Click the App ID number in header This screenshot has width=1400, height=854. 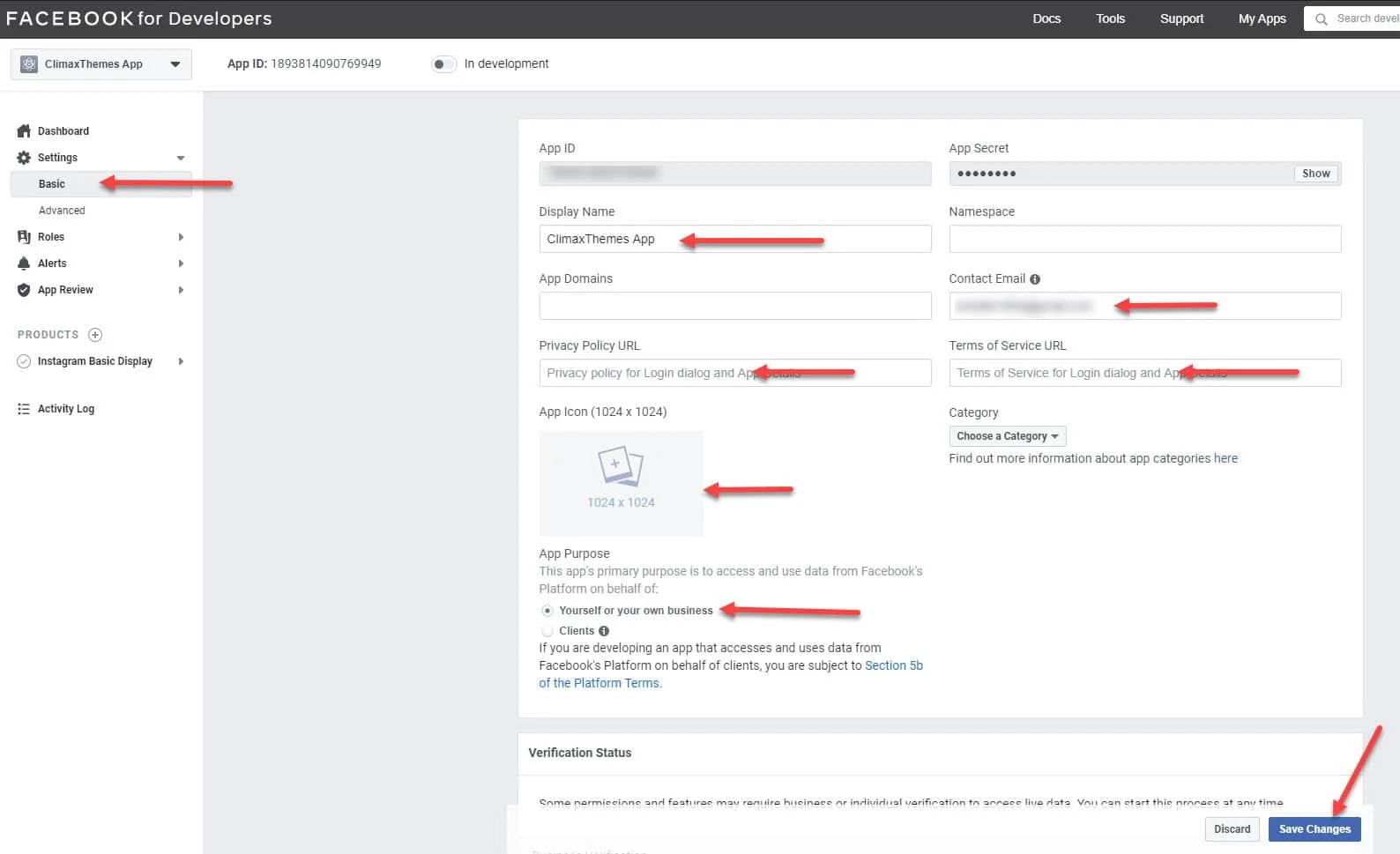[x=326, y=63]
